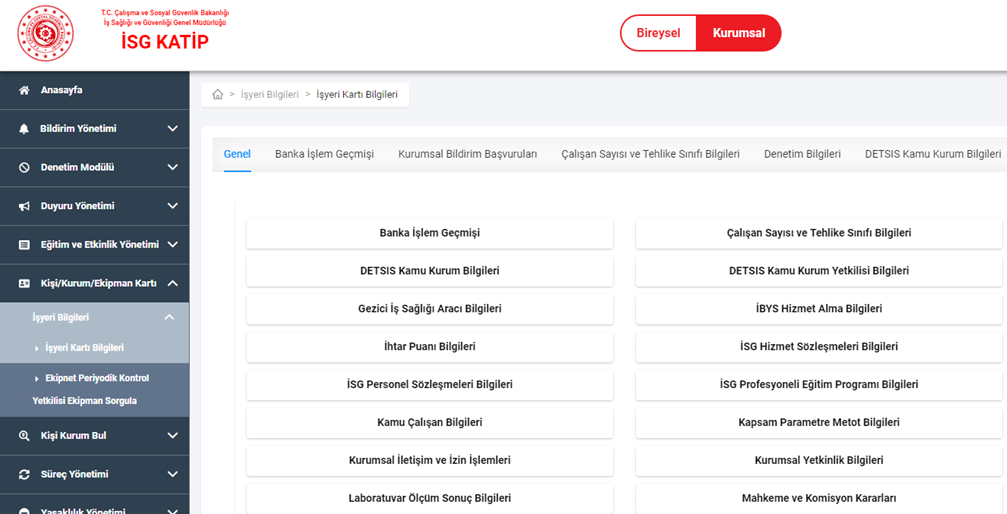Collapse the İşyeri Bilgileri submenu chevron

169,317
